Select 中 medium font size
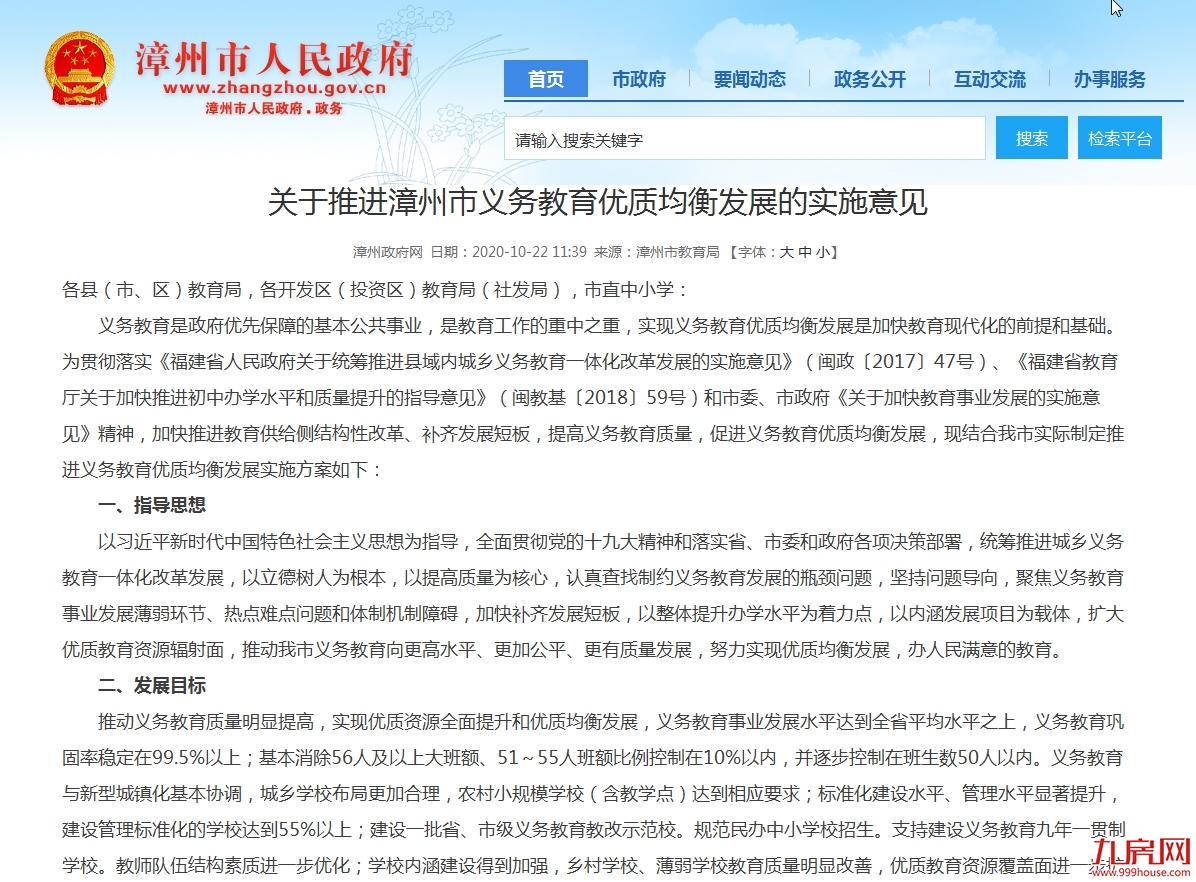 (805, 252)
